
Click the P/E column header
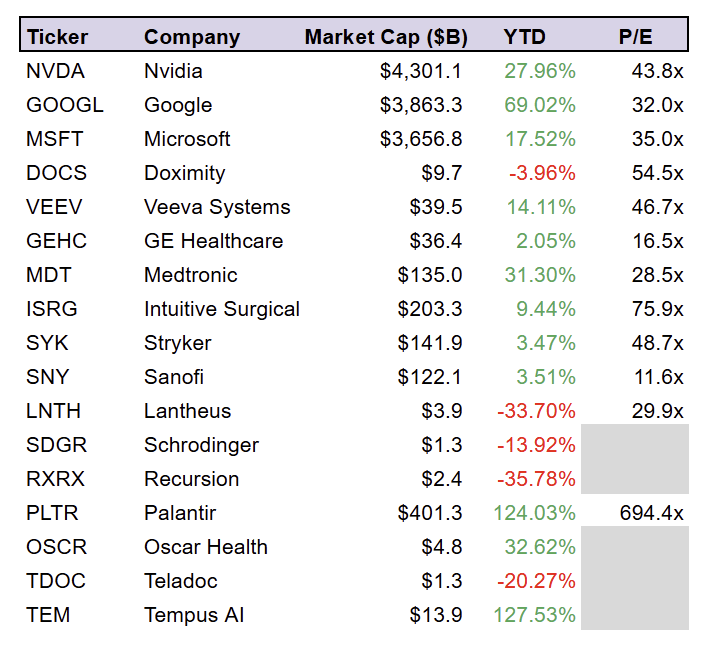click(635, 37)
